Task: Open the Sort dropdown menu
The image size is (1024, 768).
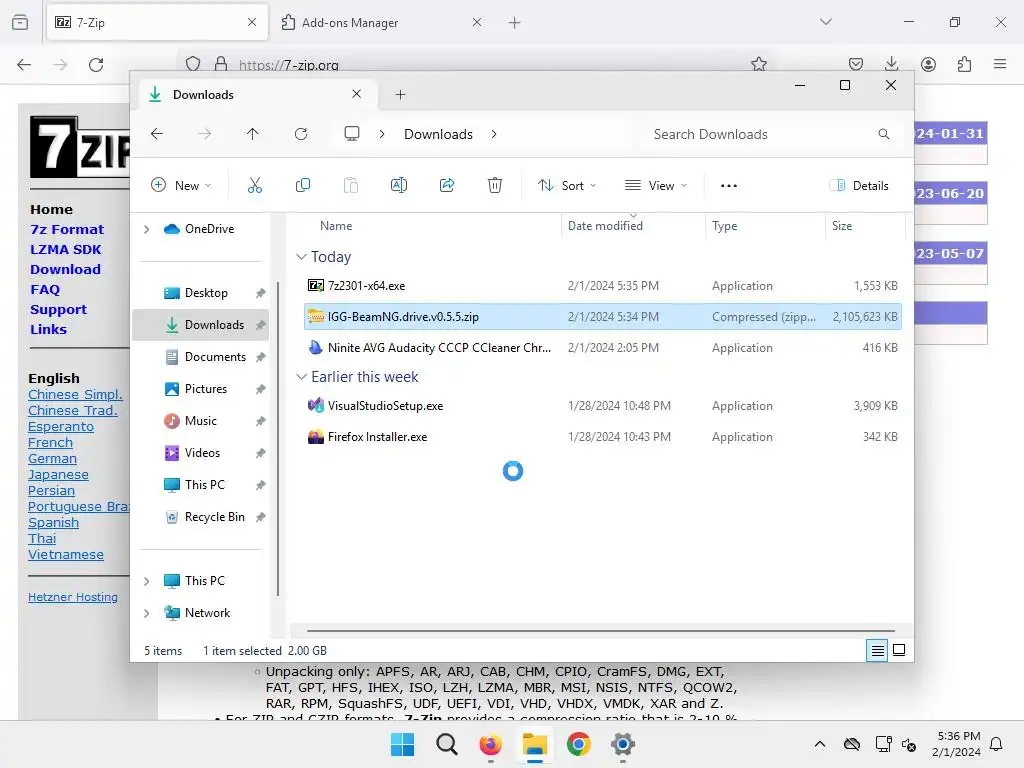Action: point(567,185)
